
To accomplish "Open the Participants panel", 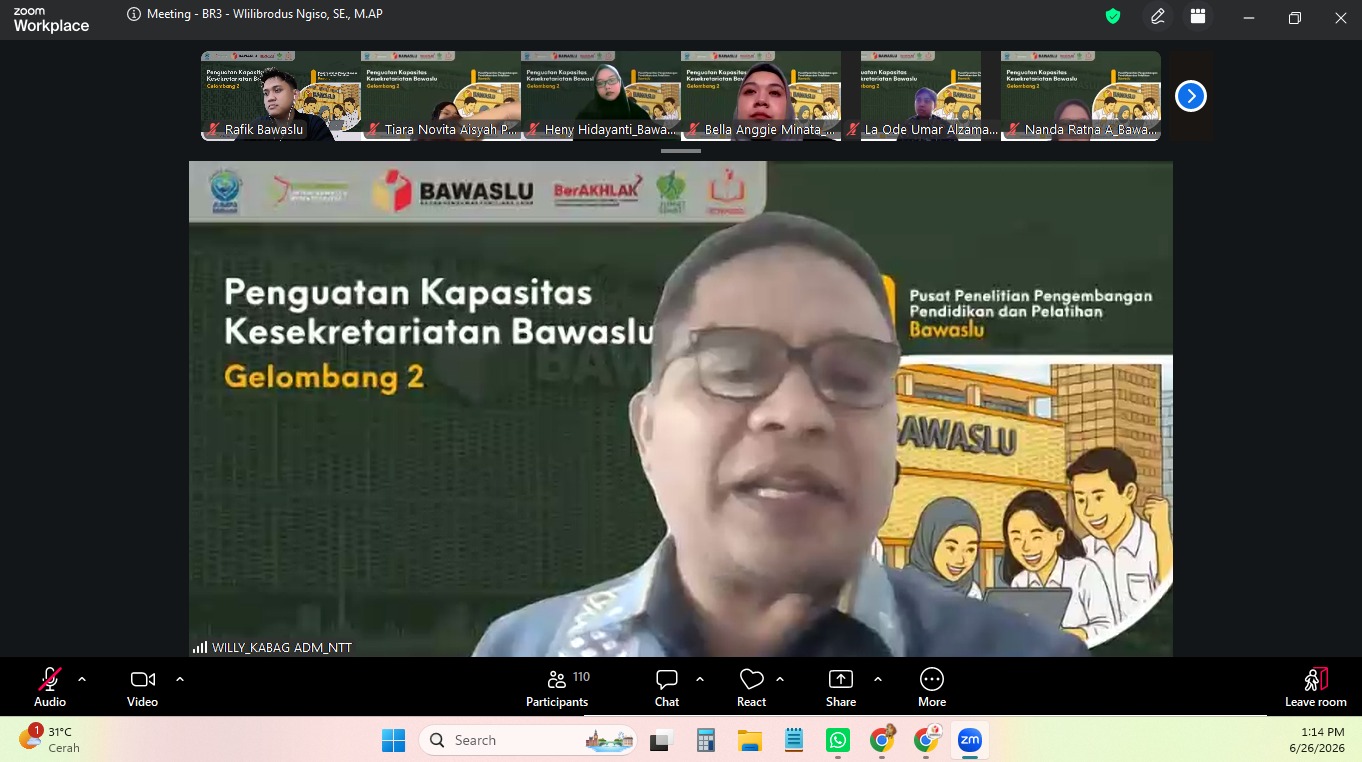I will (x=557, y=687).
